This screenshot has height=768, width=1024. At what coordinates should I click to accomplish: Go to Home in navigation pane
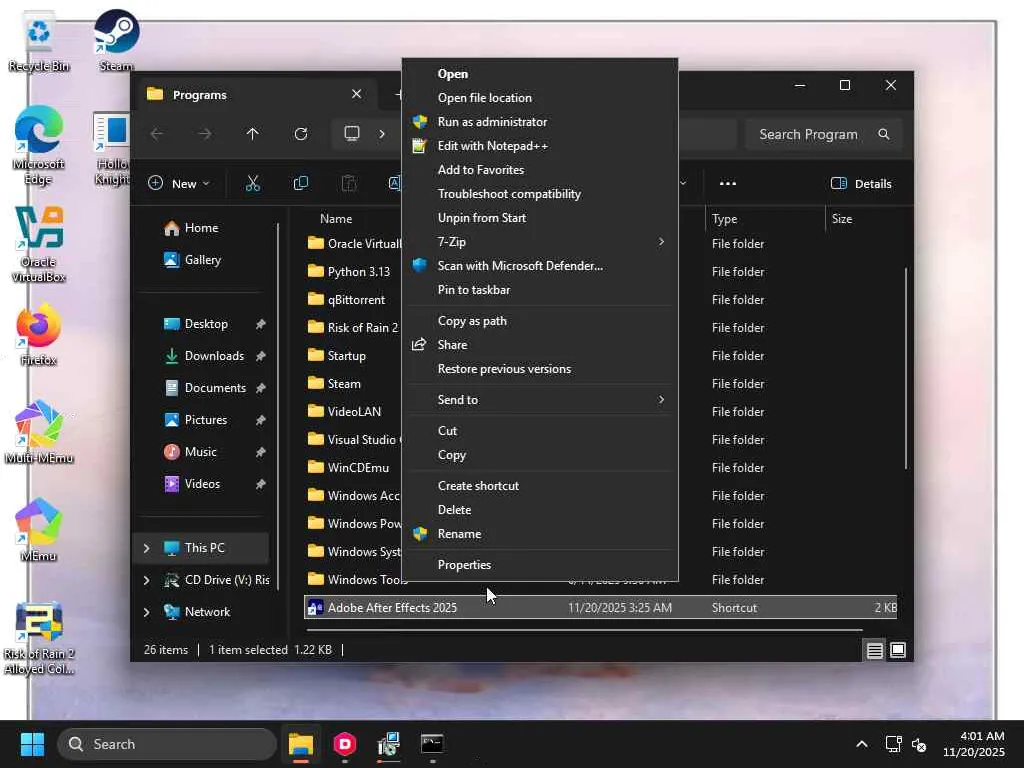pyautogui.click(x=201, y=228)
